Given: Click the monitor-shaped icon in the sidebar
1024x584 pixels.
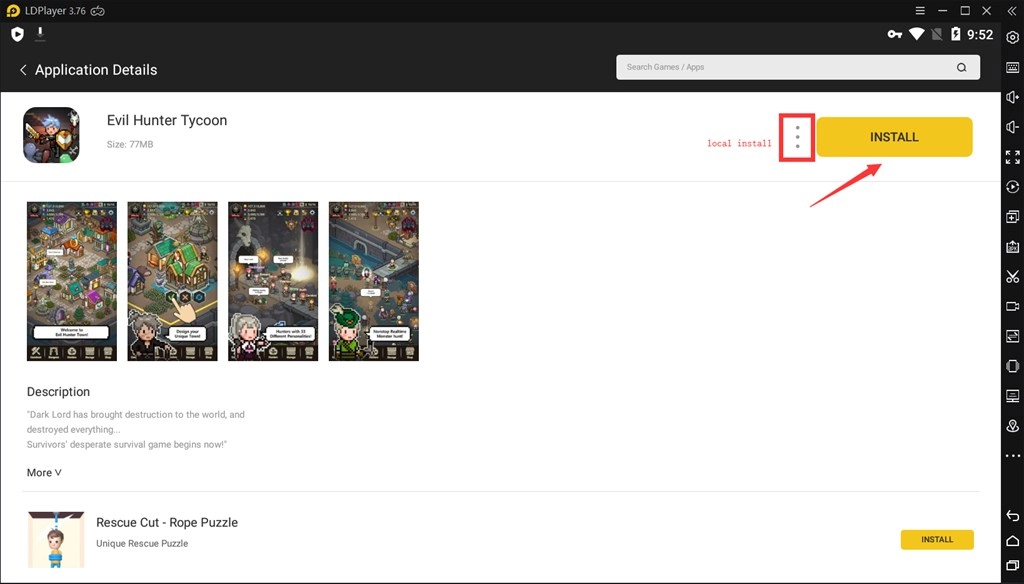Looking at the screenshot, I should coord(1012,396).
